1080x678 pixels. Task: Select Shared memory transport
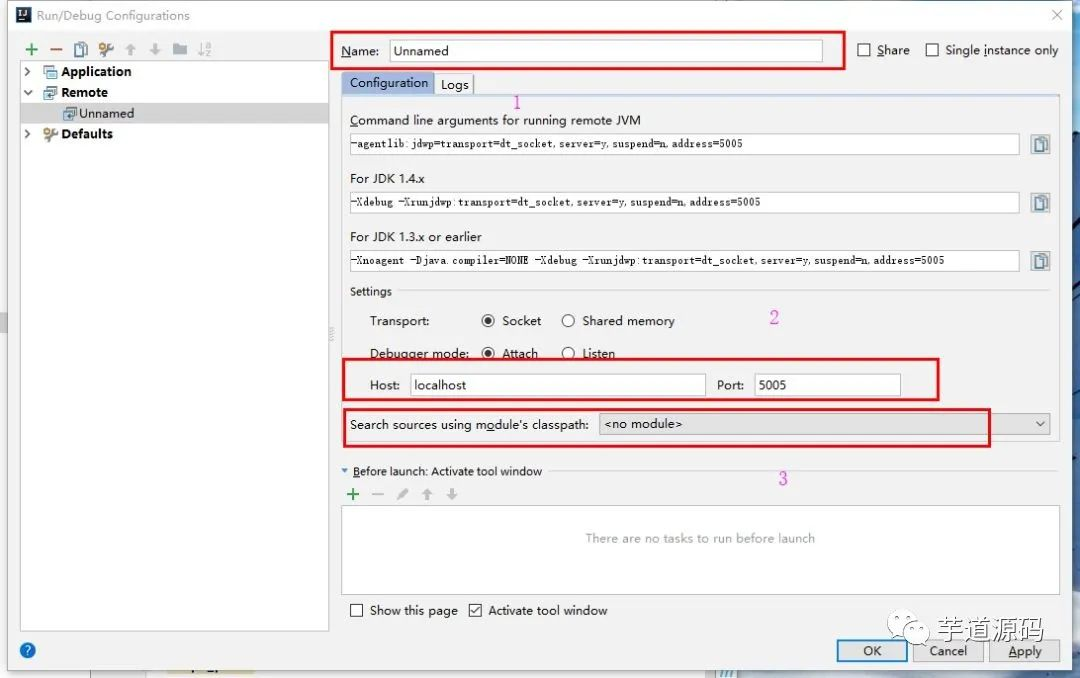(x=568, y=321)
